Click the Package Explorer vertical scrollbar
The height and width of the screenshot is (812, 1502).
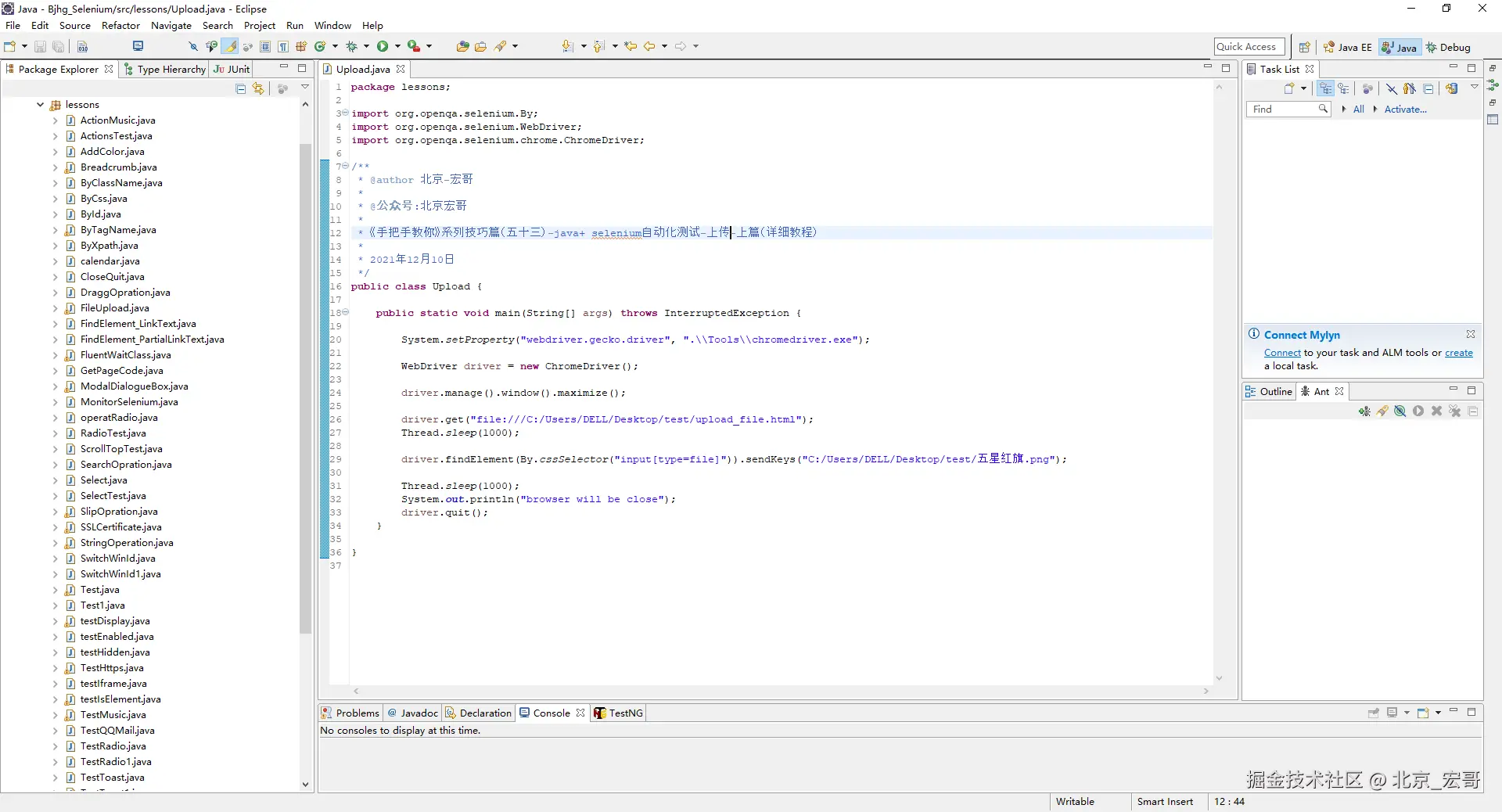[x=305, y=388]
